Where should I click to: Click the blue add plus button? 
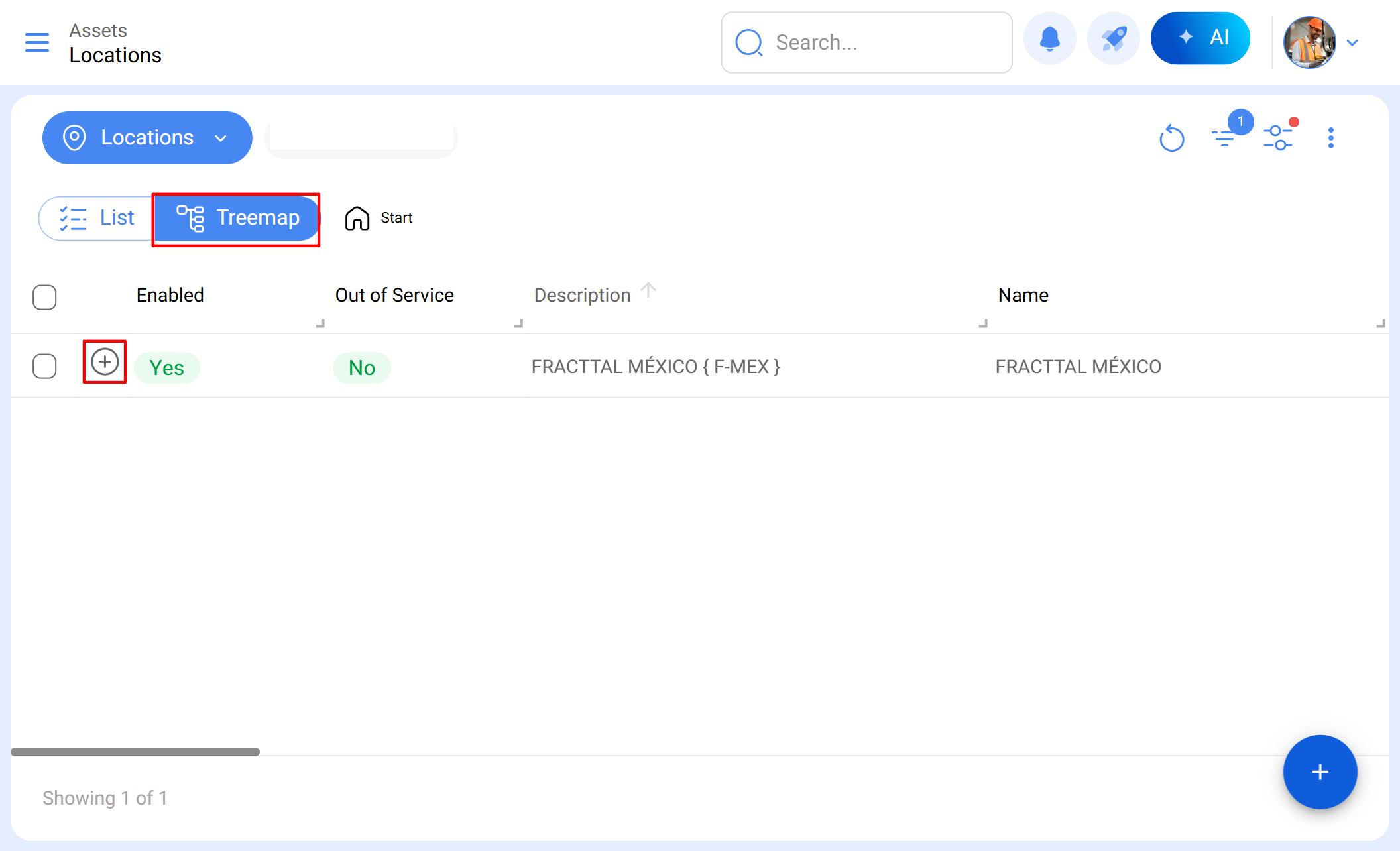(1320, 771)
